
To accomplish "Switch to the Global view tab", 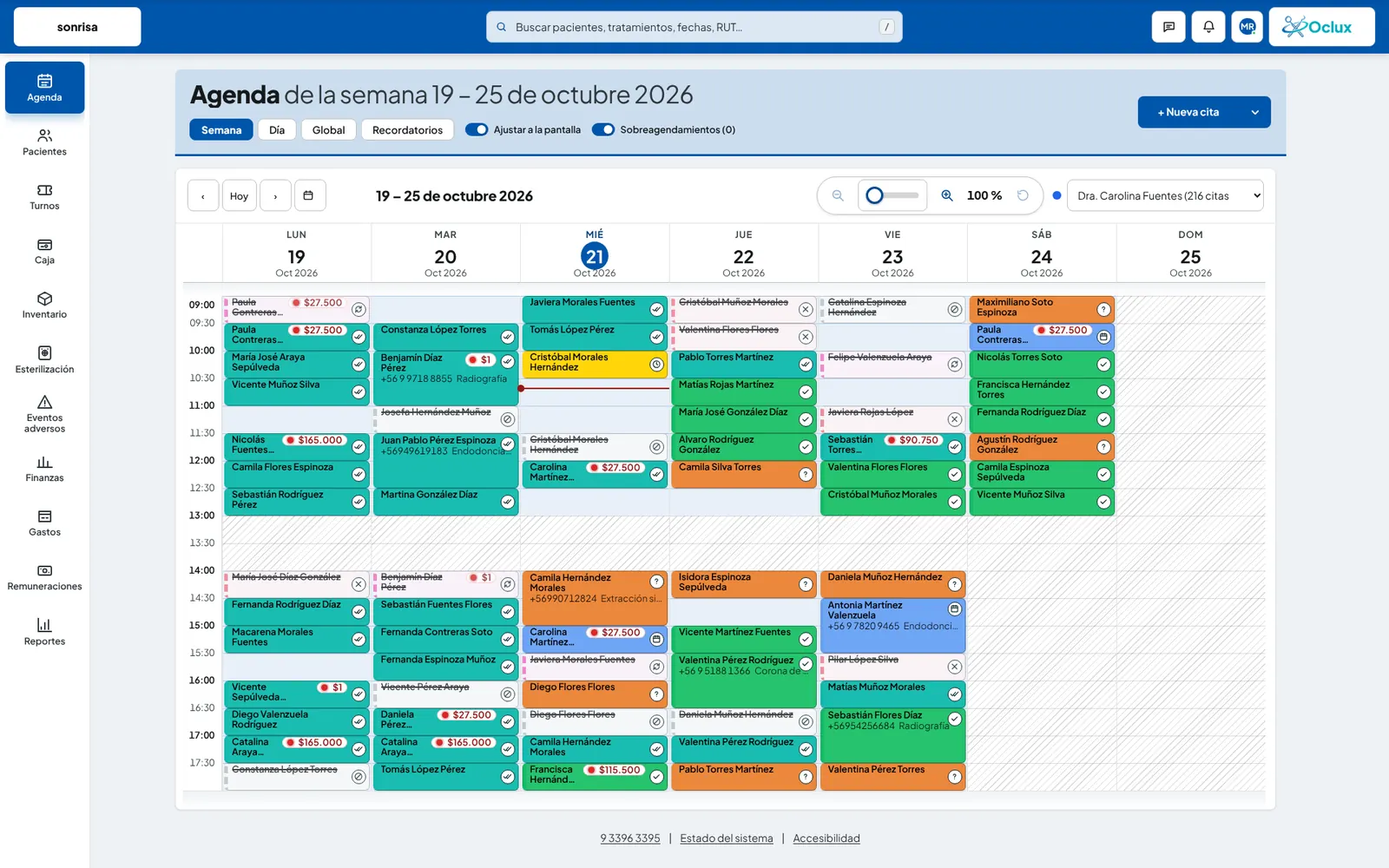I will click(328, 130).
